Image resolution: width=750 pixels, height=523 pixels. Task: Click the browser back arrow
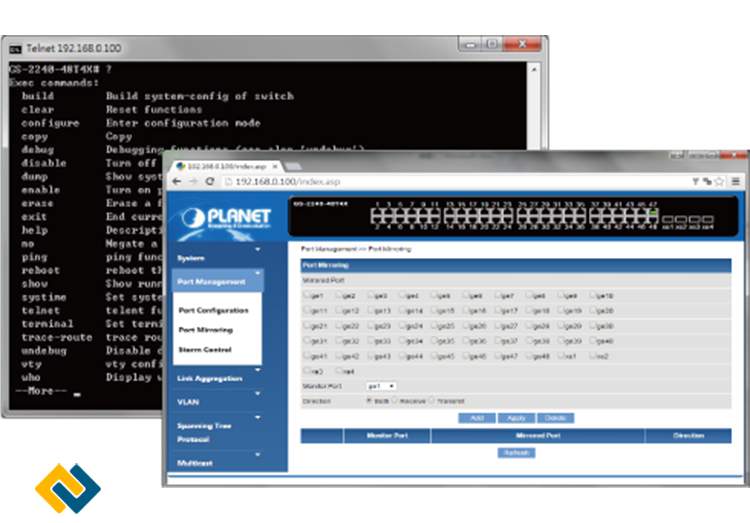tap(177, 182)
